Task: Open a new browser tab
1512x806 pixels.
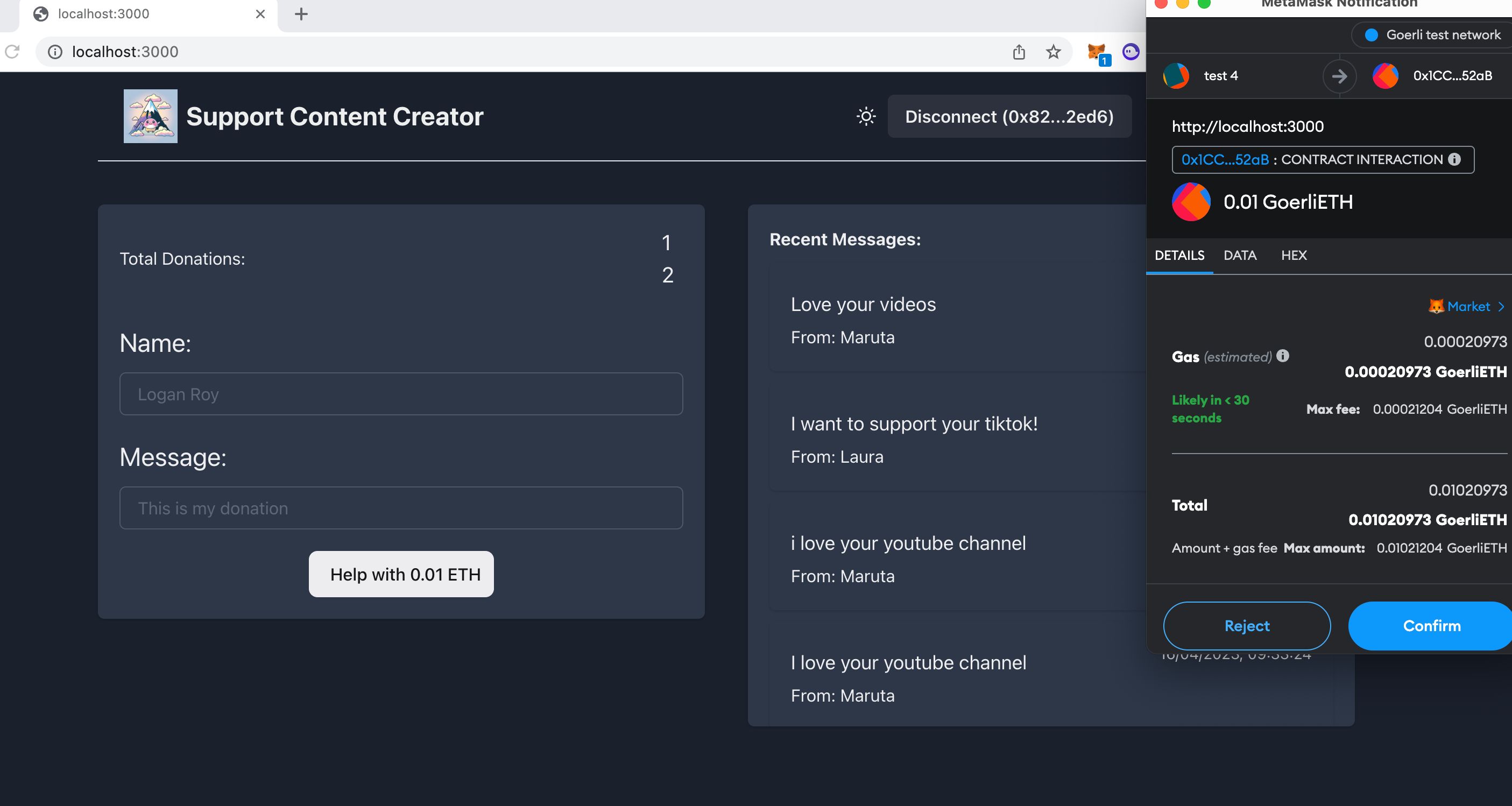Action: 301,13
